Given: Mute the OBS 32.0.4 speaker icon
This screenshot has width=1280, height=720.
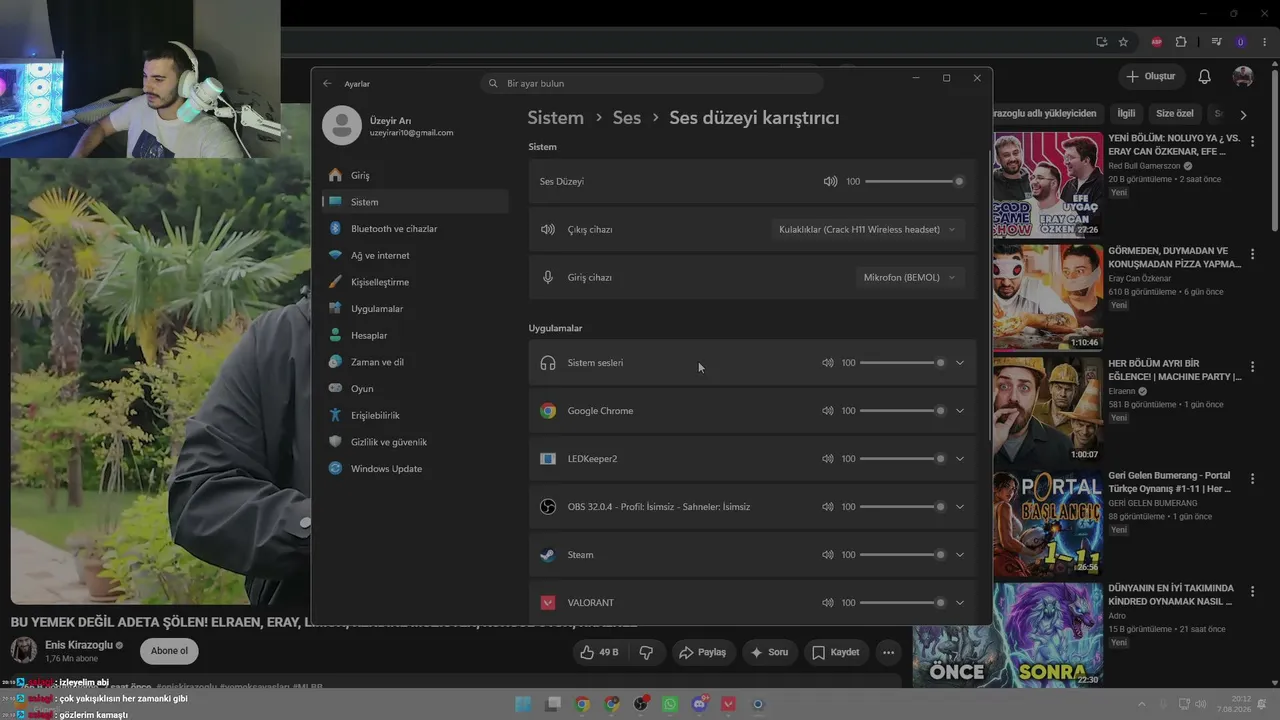Looking at the screenshot, I should 827,507.
